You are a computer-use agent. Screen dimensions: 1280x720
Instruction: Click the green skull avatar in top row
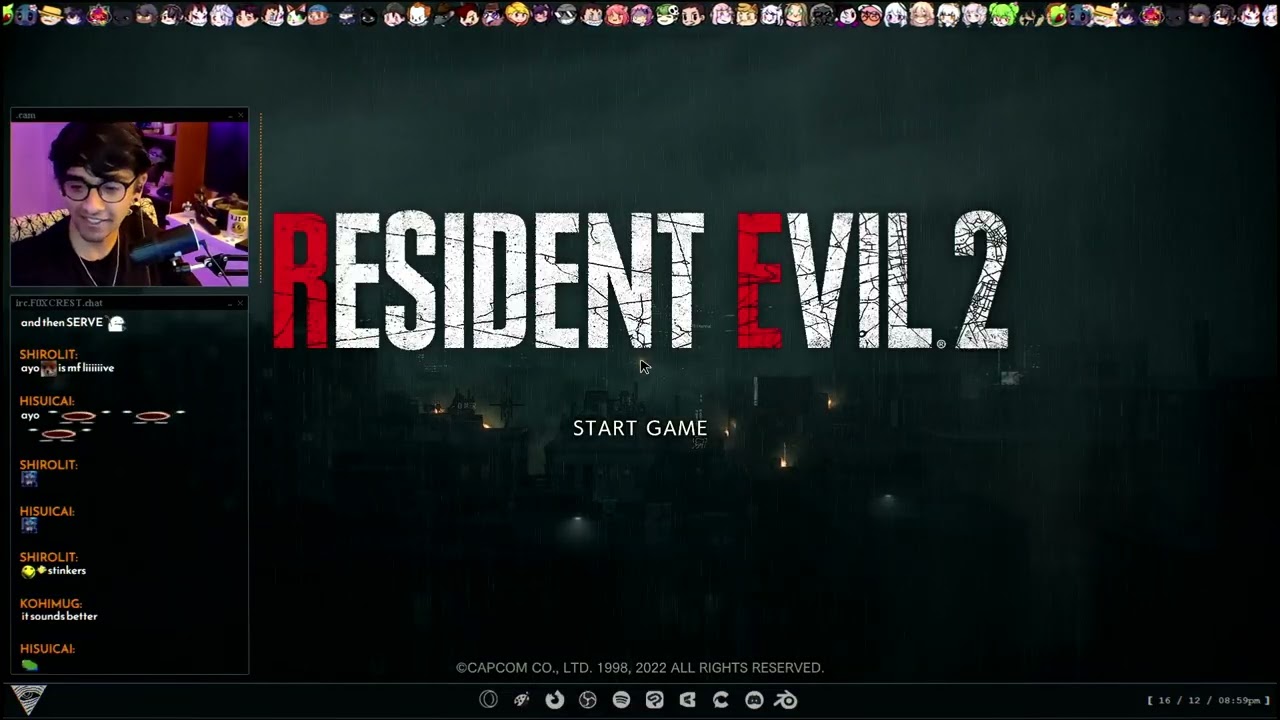click(x=667, y=15)
